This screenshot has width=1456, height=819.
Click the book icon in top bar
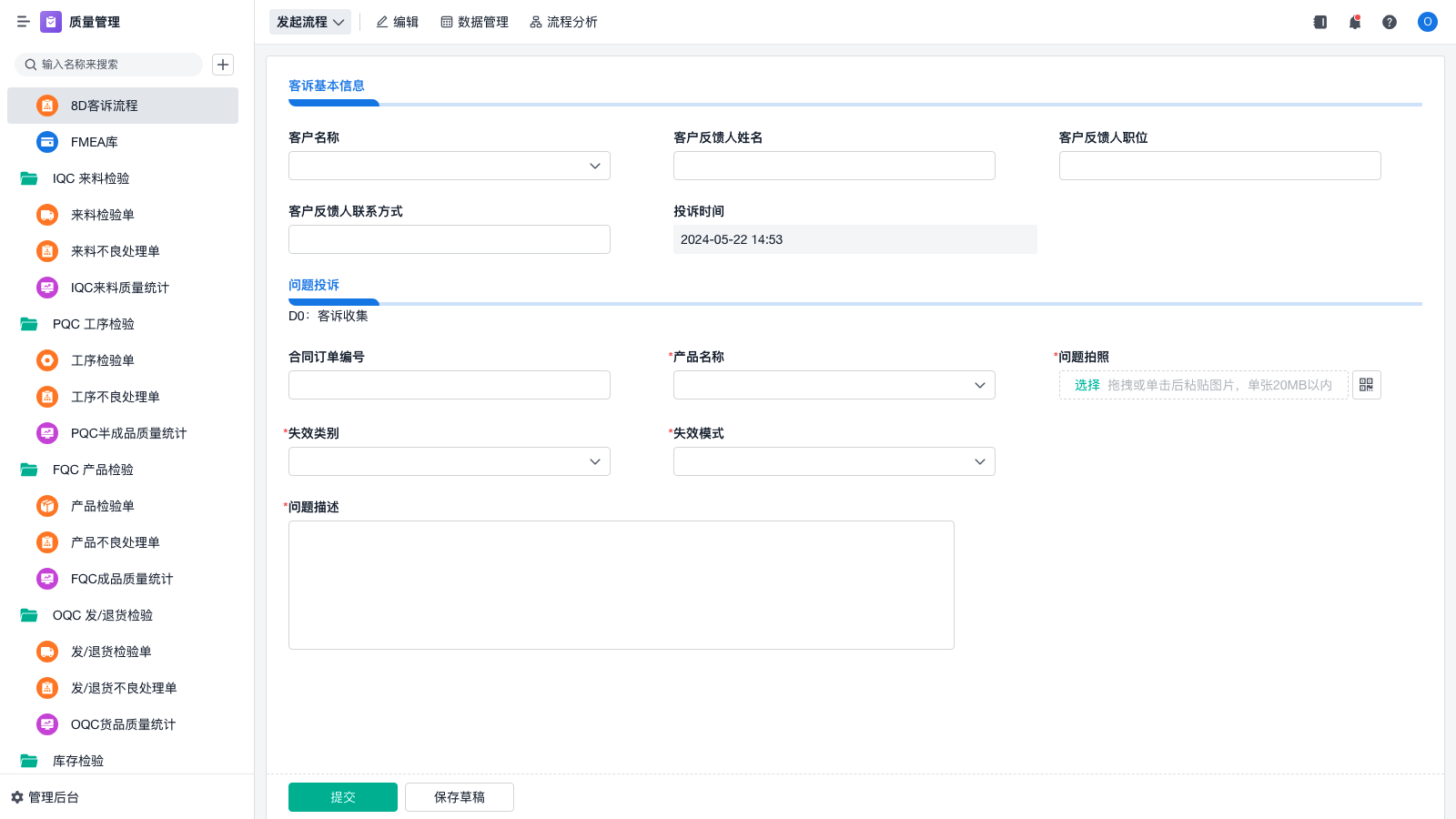[x=1320, y=22]
